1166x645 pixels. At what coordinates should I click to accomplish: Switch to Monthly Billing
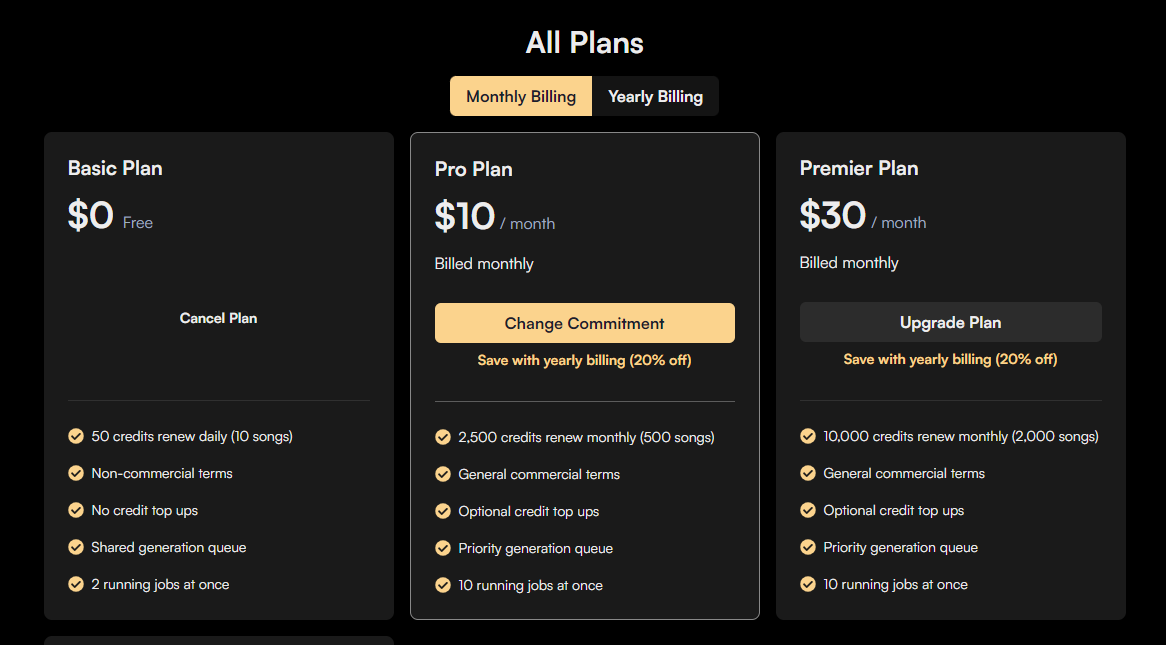[x=521, y=96]
